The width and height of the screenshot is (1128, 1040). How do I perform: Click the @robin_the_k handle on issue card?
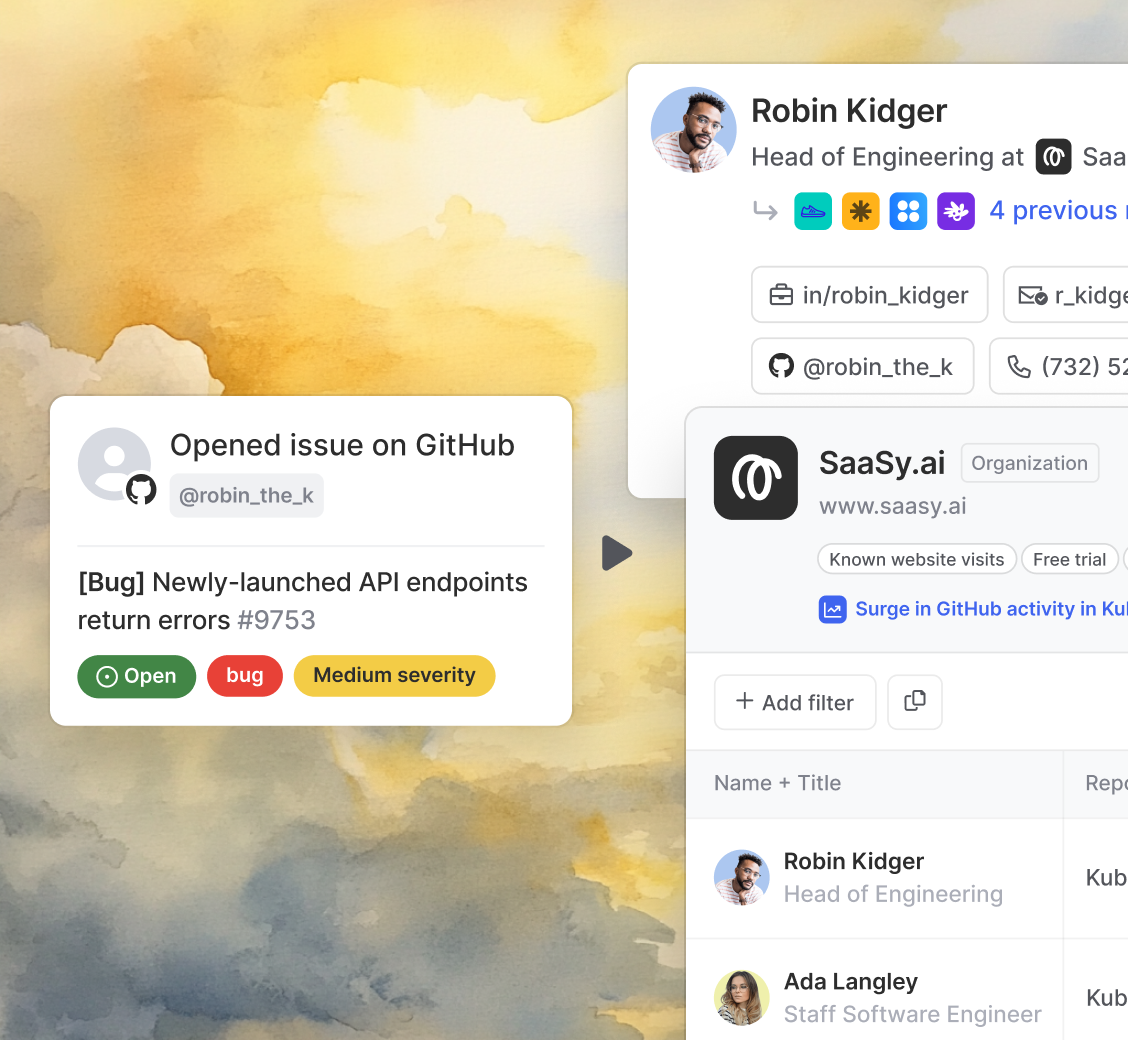(246, 496)
